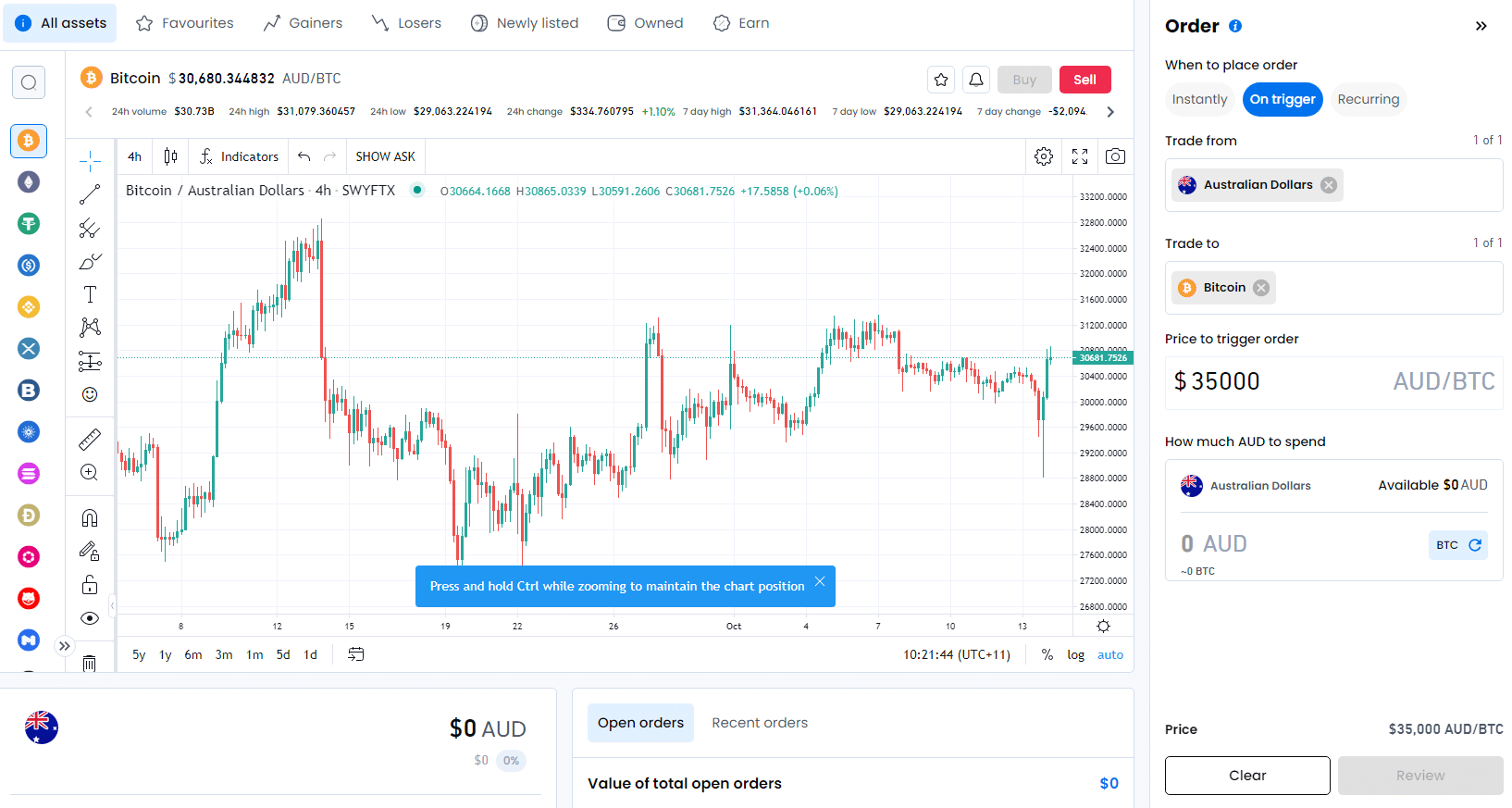Add Bitcoin to favourites with star
The width and height of the screenshot is (1512, 808).
coord(941,80)
